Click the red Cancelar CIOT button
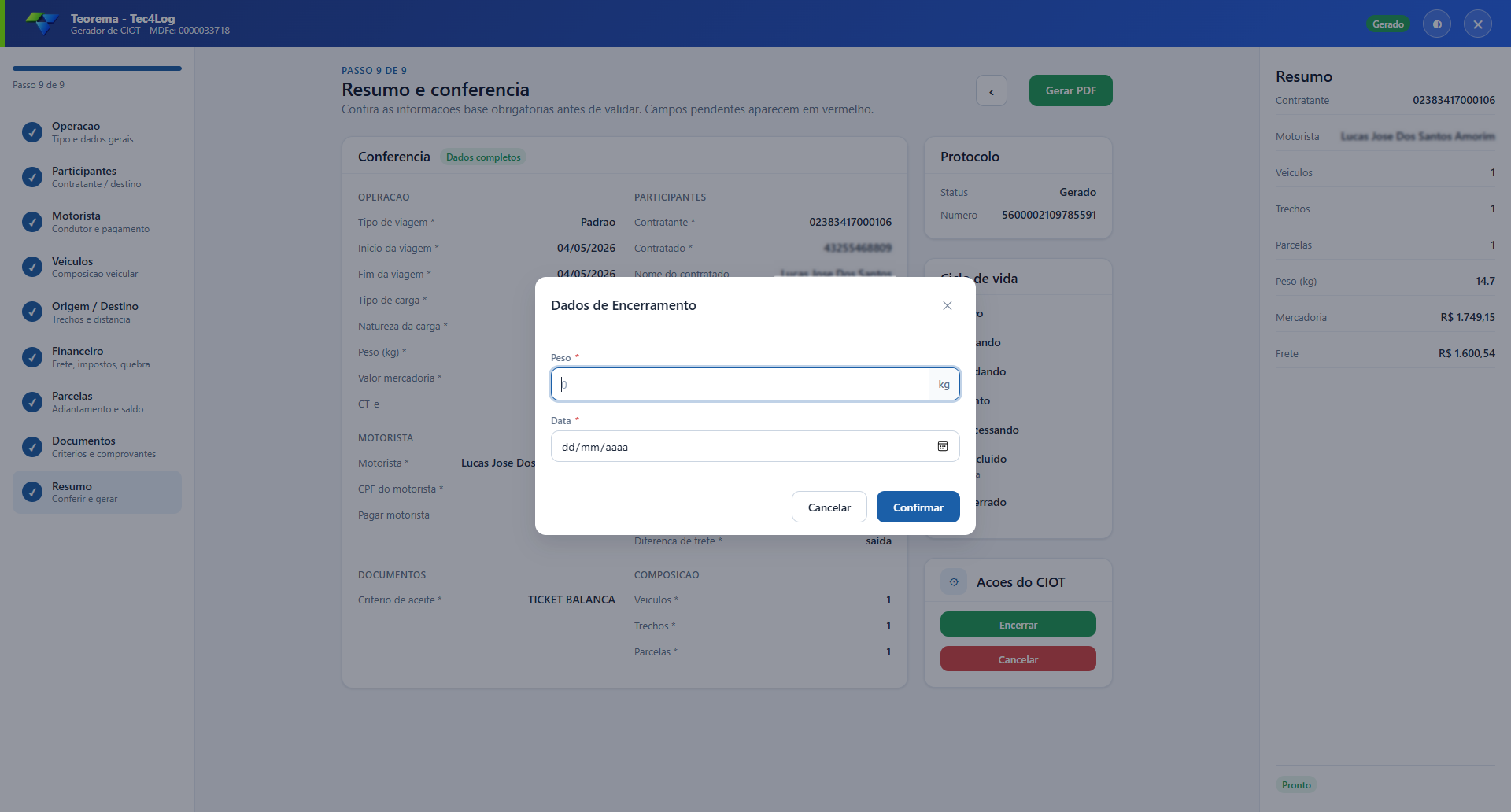The height and width of the screenshot is (812, 1511). pyautogui.click(x=1018, y=659)
